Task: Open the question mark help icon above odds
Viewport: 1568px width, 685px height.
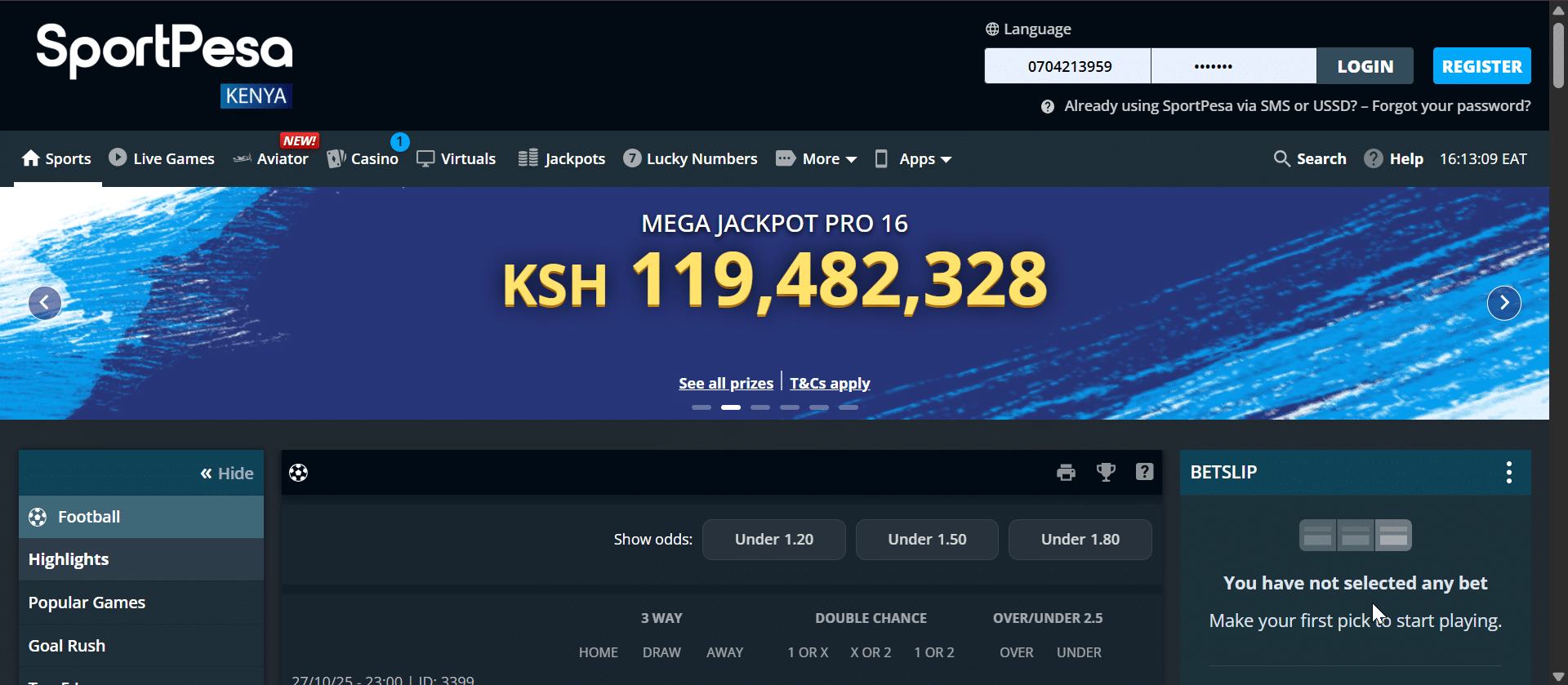Action: point(1144,472)
